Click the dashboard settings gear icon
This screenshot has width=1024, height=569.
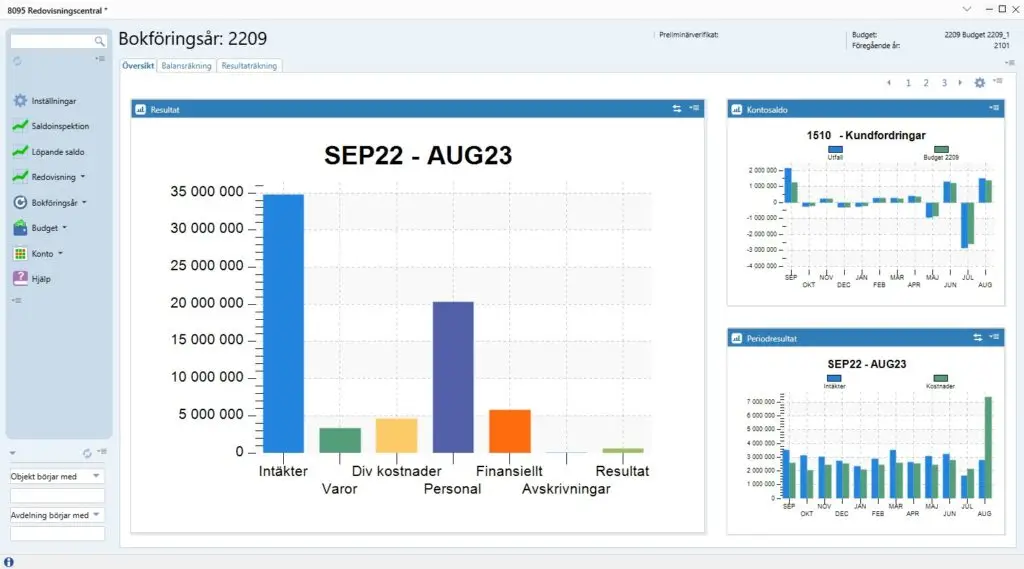[x=980, y=83]
